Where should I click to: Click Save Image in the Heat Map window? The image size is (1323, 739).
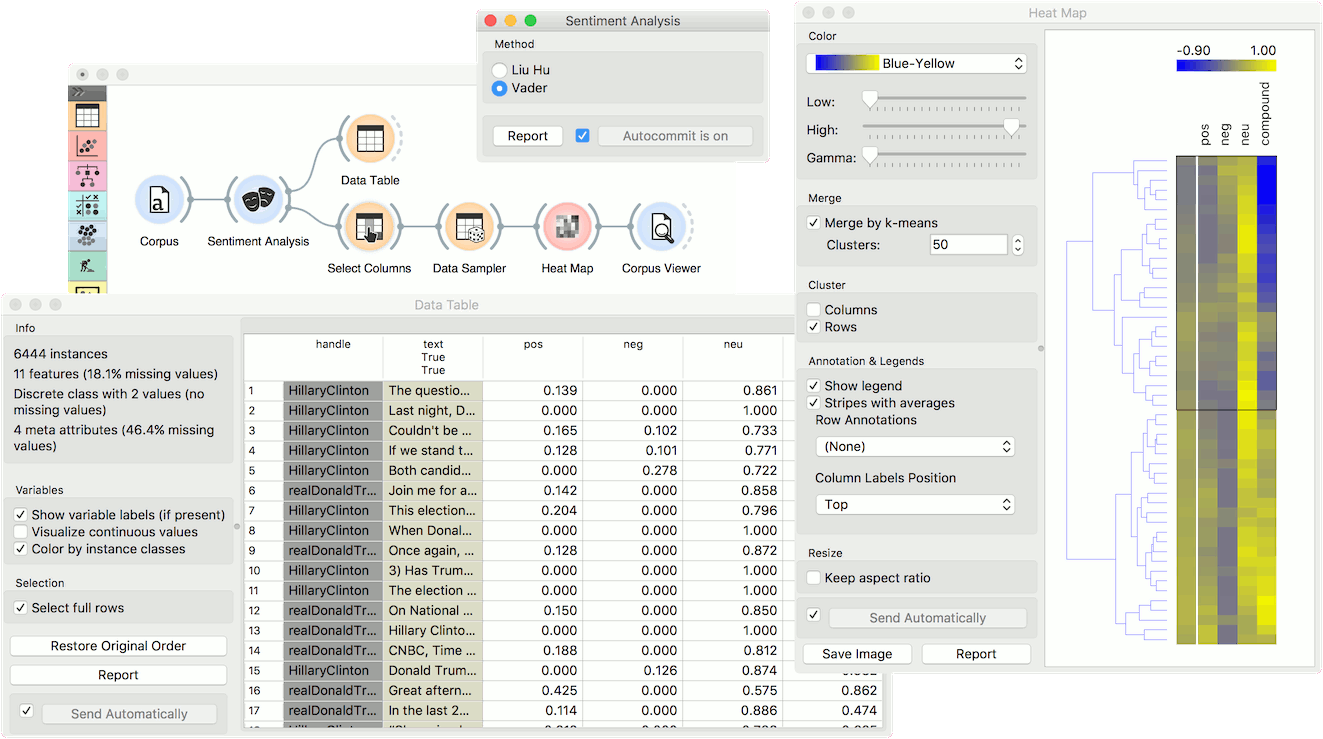click(x=856, y=653)
